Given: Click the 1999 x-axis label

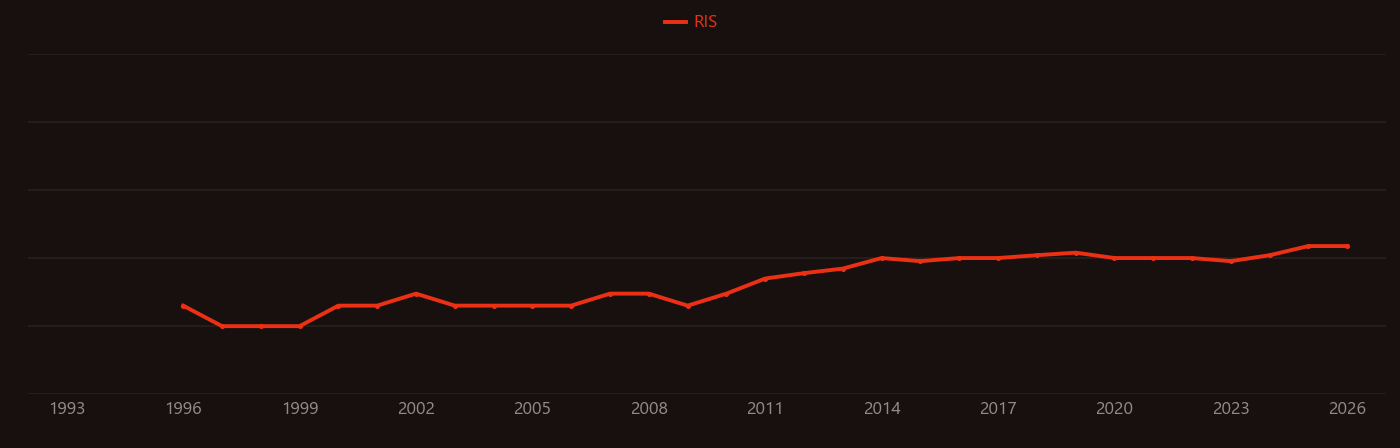Looking at the screenshot, I should point(300,409).
